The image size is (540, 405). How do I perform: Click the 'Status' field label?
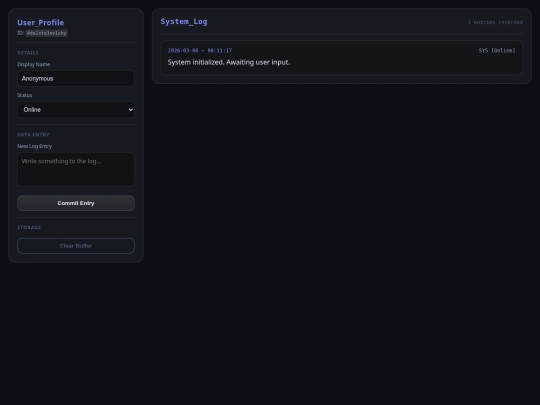[x=24, y=95]
